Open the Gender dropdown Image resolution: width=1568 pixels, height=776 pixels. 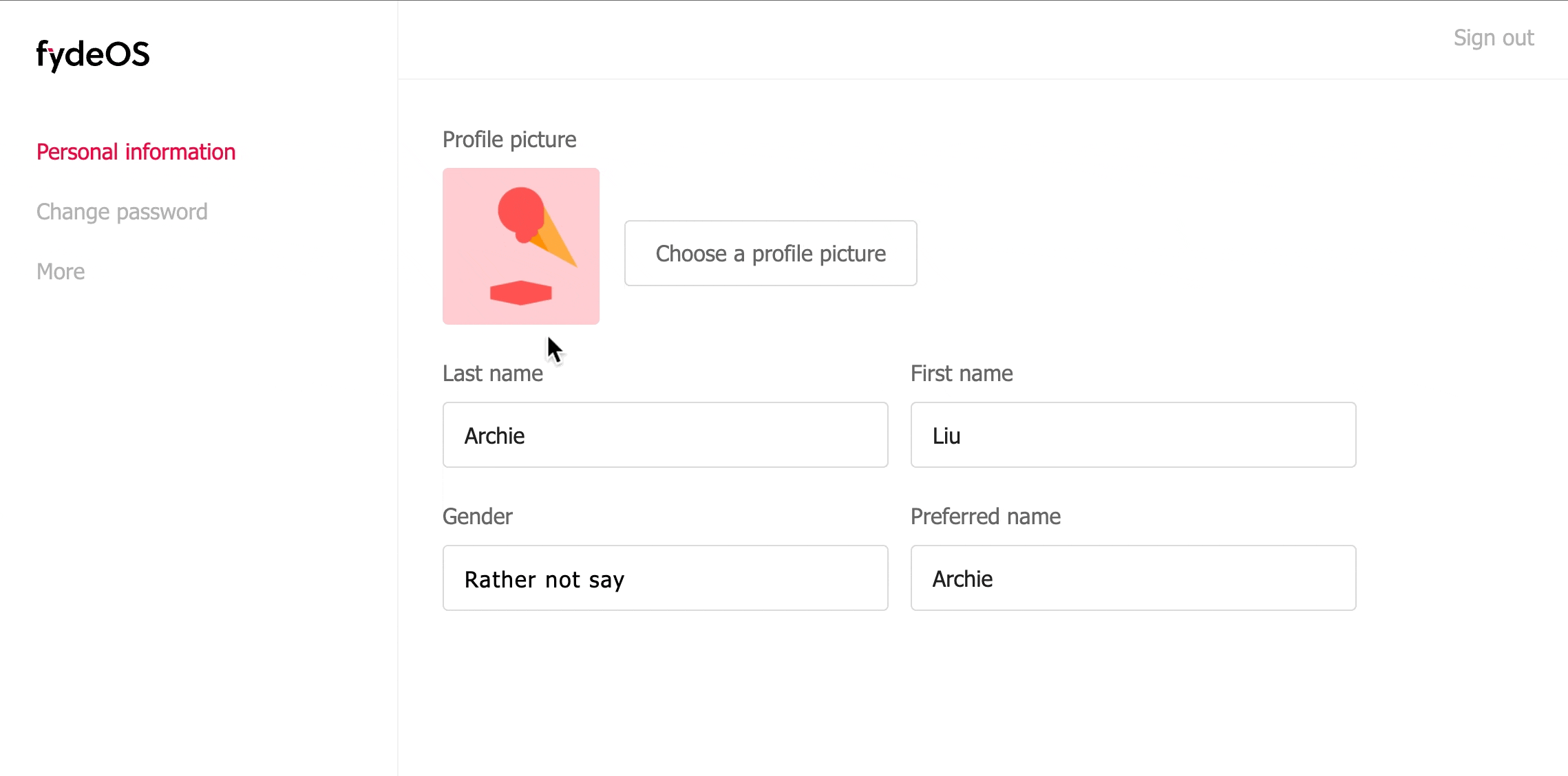coord(666,578)
